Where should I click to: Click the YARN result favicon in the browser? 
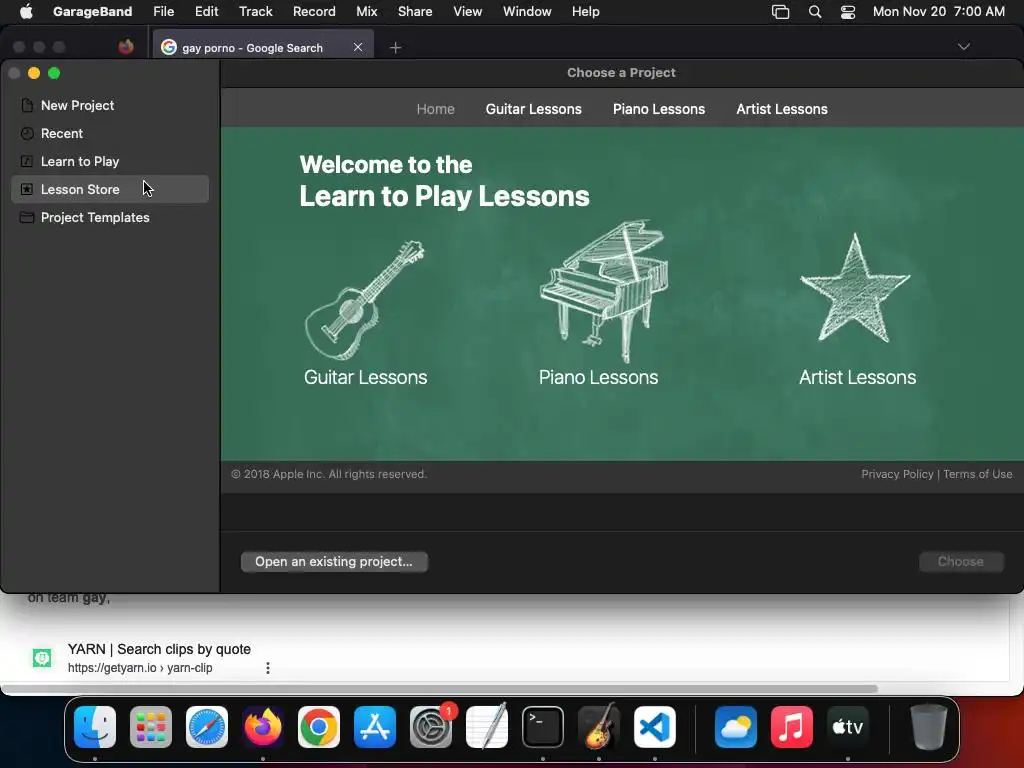[42, 658]
